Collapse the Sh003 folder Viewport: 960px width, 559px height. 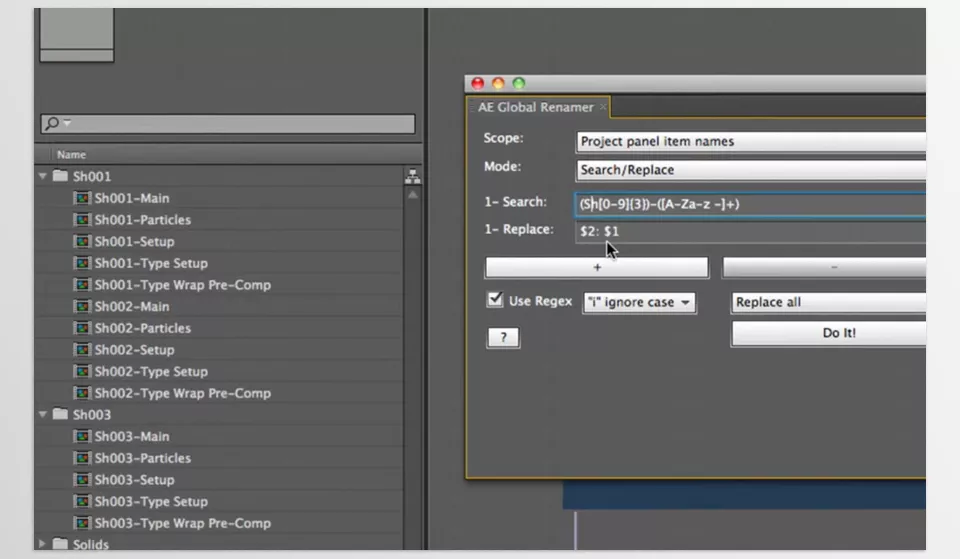point(43,415)
